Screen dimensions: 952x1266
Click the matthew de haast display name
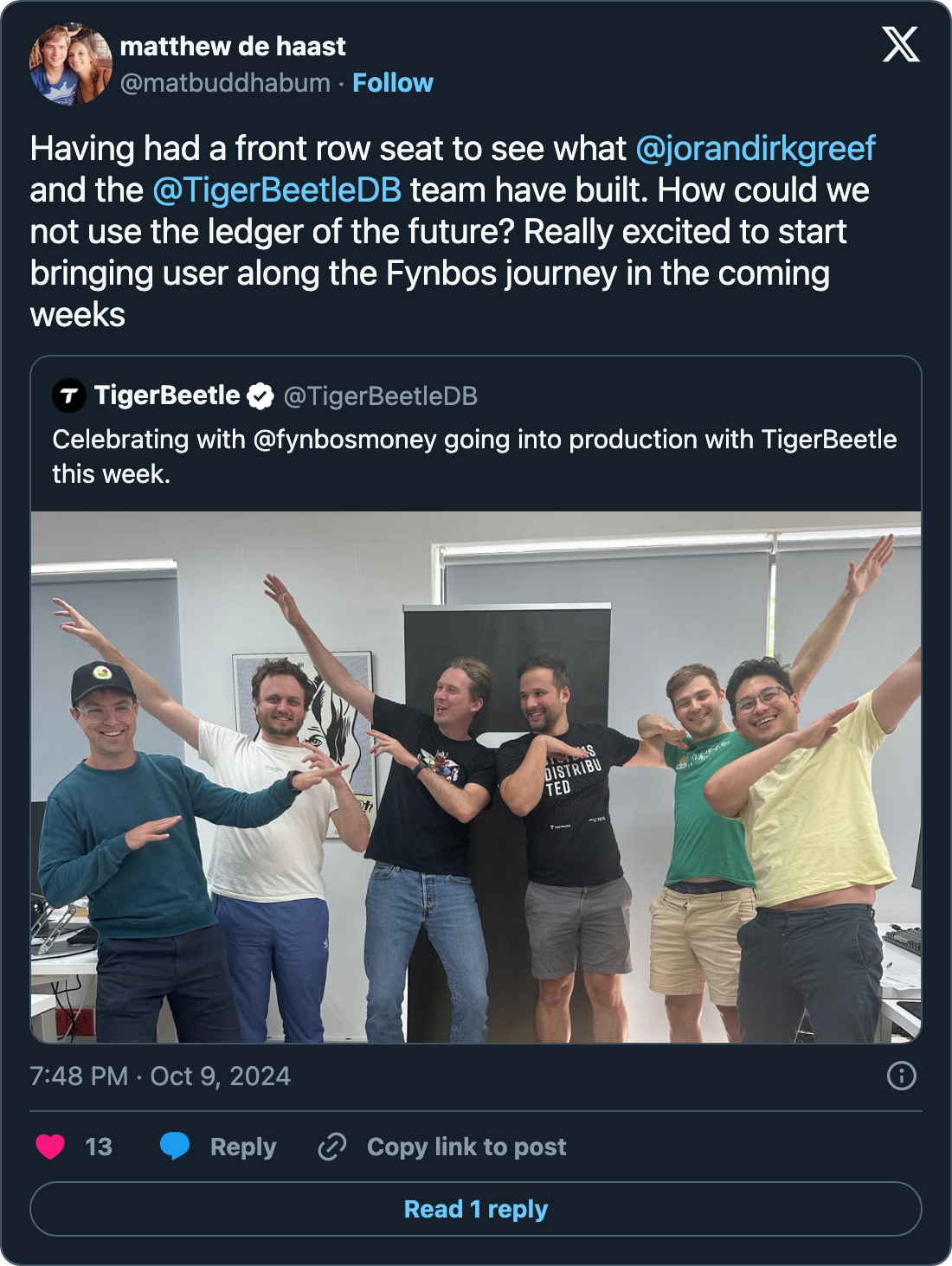(x=233, y=46)
